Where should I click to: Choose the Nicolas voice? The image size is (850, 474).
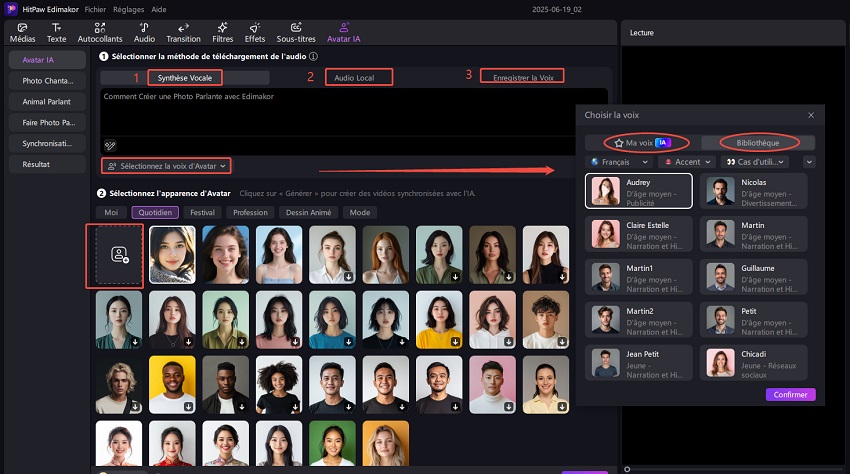754,191
